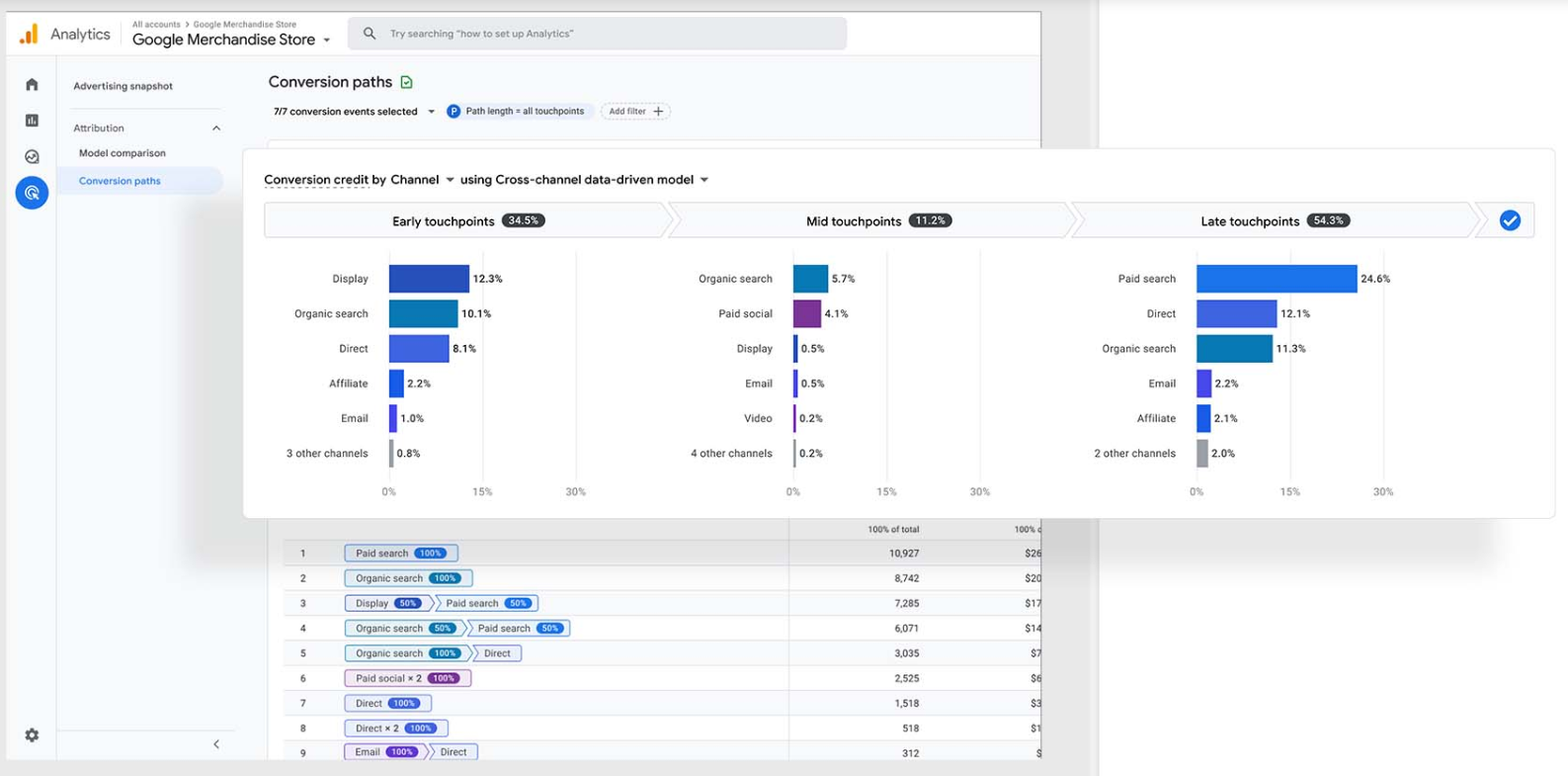Select the Early touchpoints segment
This screenshot has width=1568, height=776.
click(x=467, y=220)
